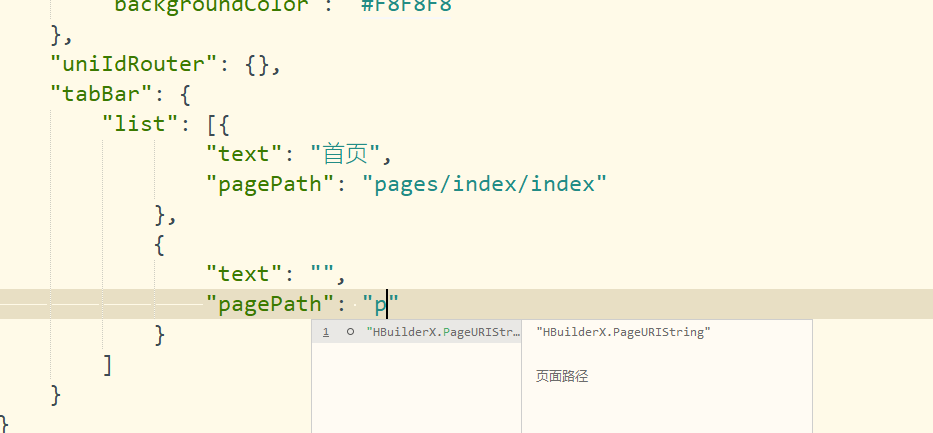Select the "HBuilderX.PageURIStr..." autocomplete suggestion

click(x=417, y=332)
